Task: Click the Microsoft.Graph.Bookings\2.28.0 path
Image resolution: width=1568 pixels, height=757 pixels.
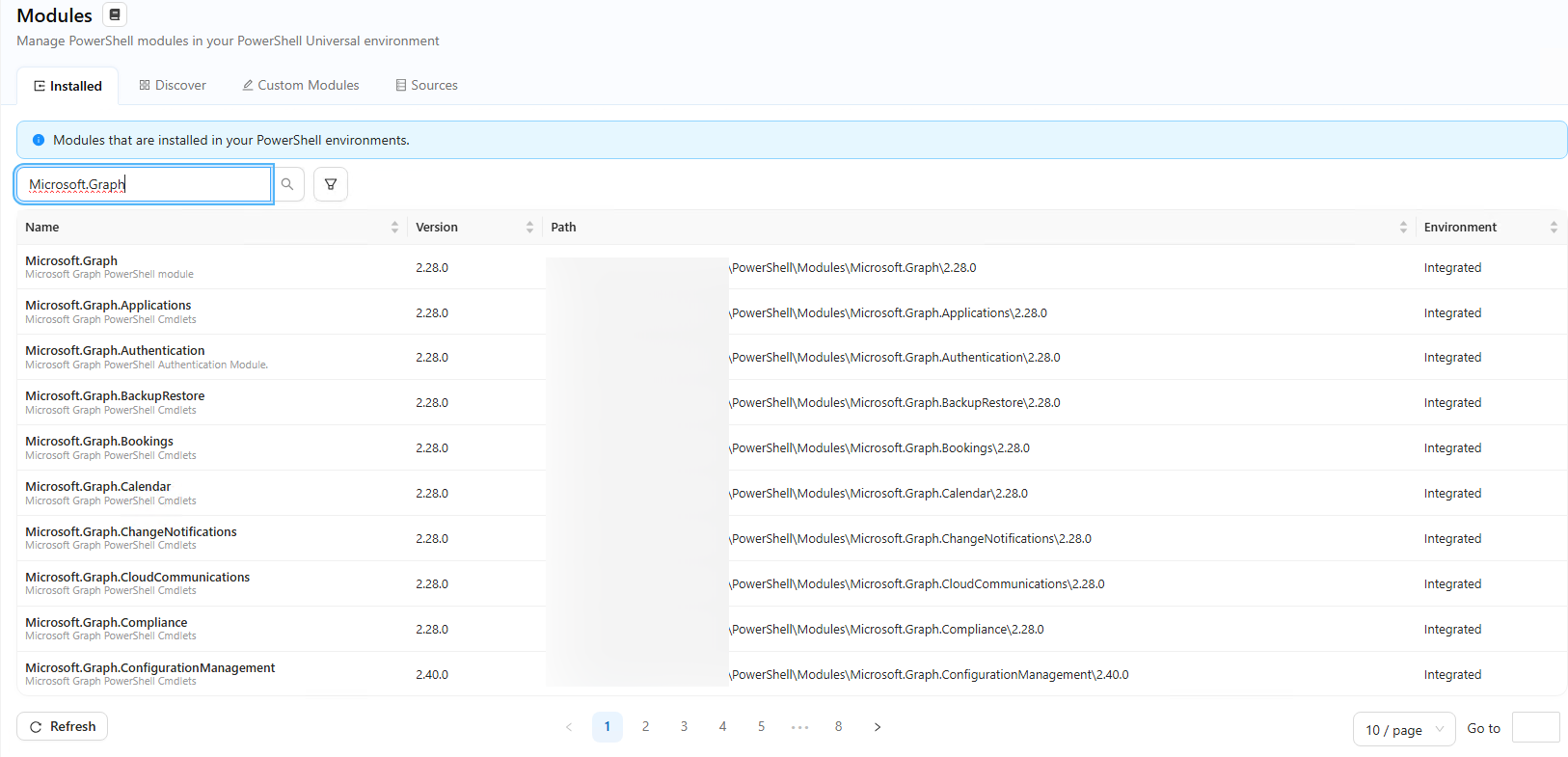Action: tap(879, 448)
